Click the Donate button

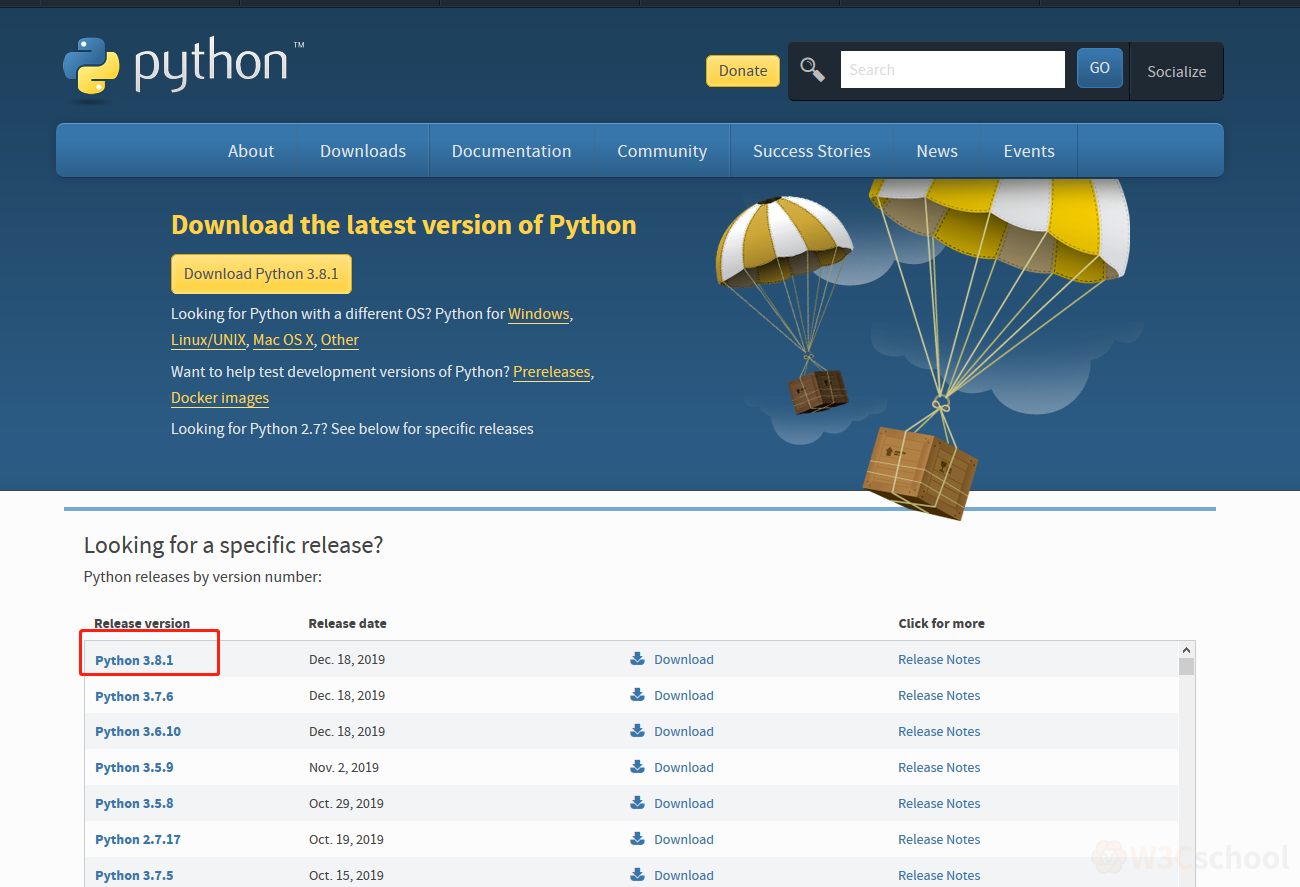tap(742, 71)
